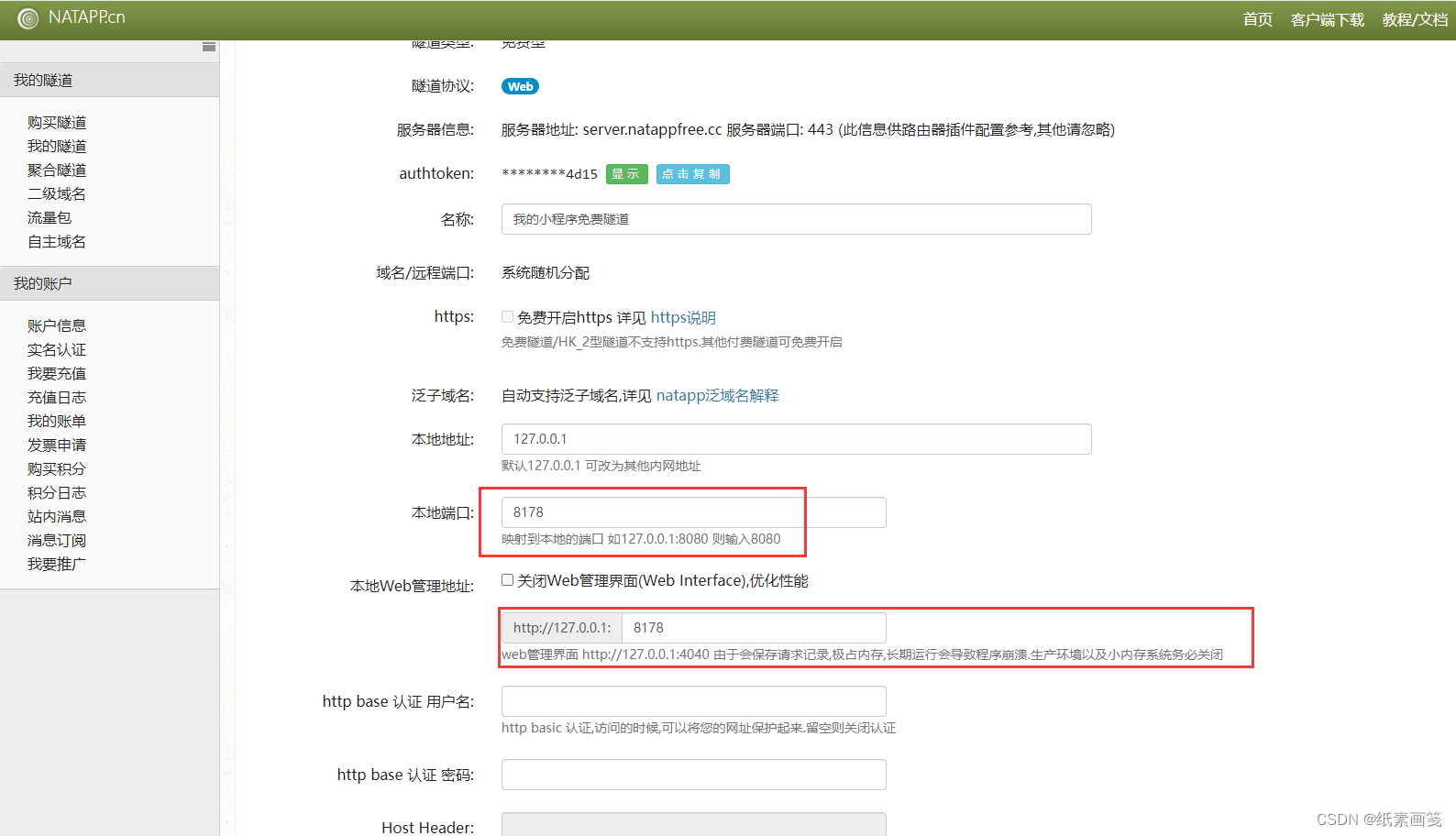
Task: Toggle 关闭Web管理界面 checkbox
Action: tap(507, 580)
